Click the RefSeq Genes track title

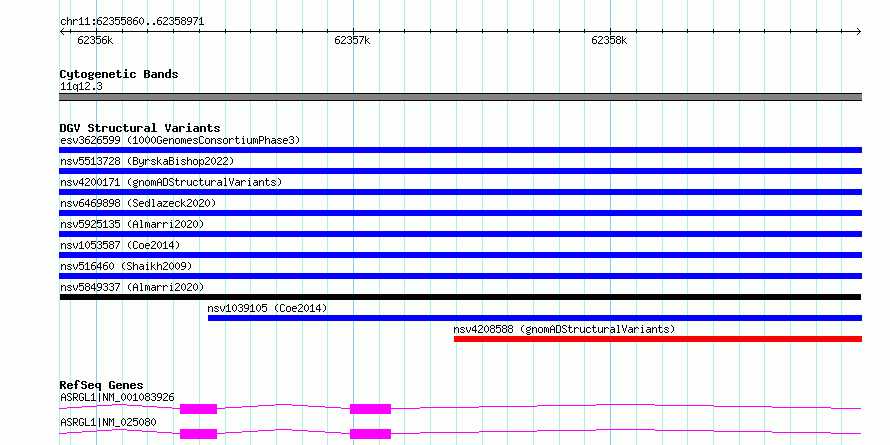(x=101, y=385)
